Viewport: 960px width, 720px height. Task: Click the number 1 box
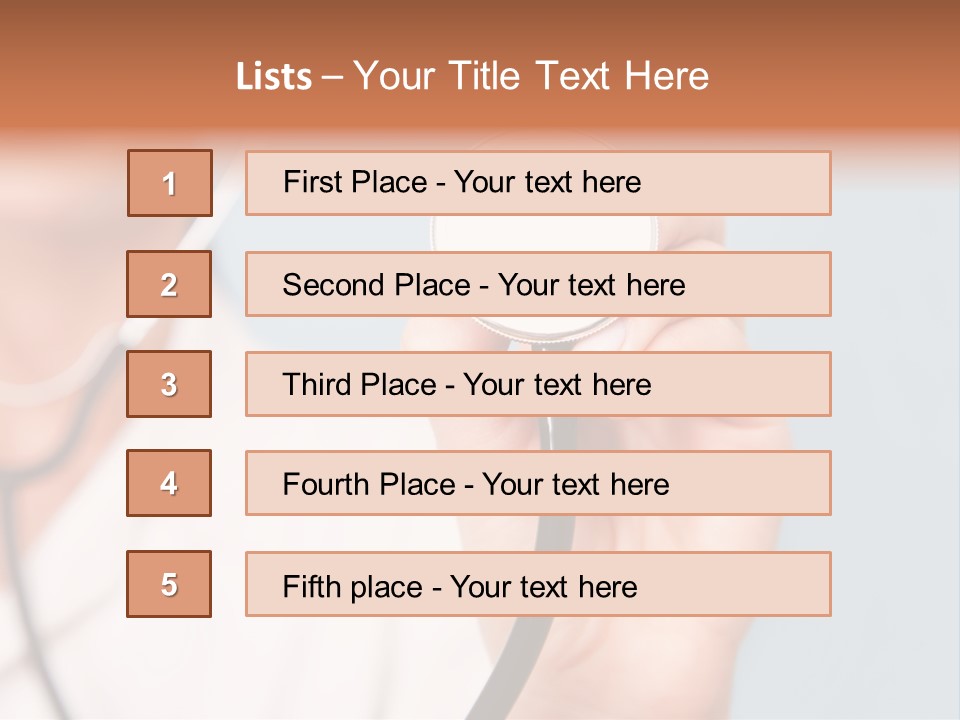coord(170,183)
